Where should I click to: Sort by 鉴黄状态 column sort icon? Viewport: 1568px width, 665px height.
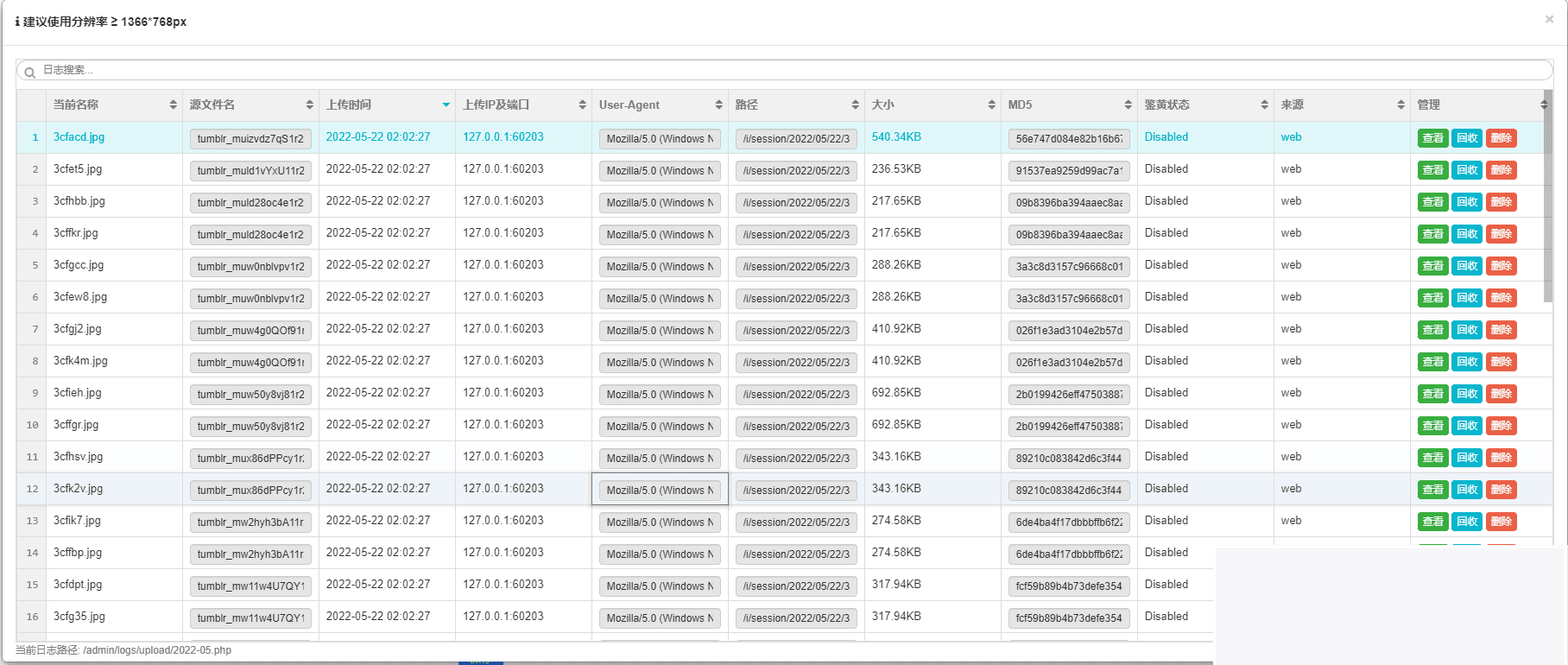pos(1264,104)
